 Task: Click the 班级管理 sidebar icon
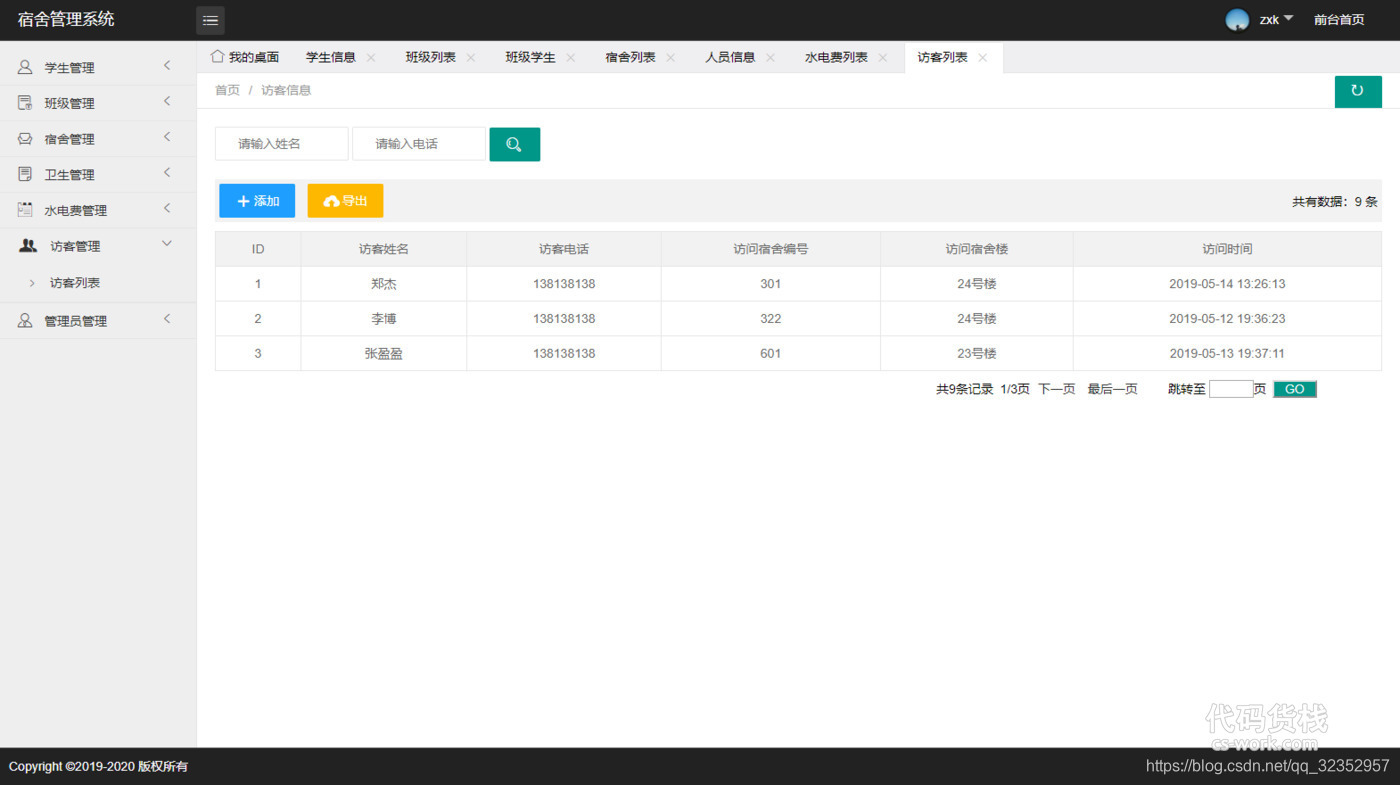25,103
